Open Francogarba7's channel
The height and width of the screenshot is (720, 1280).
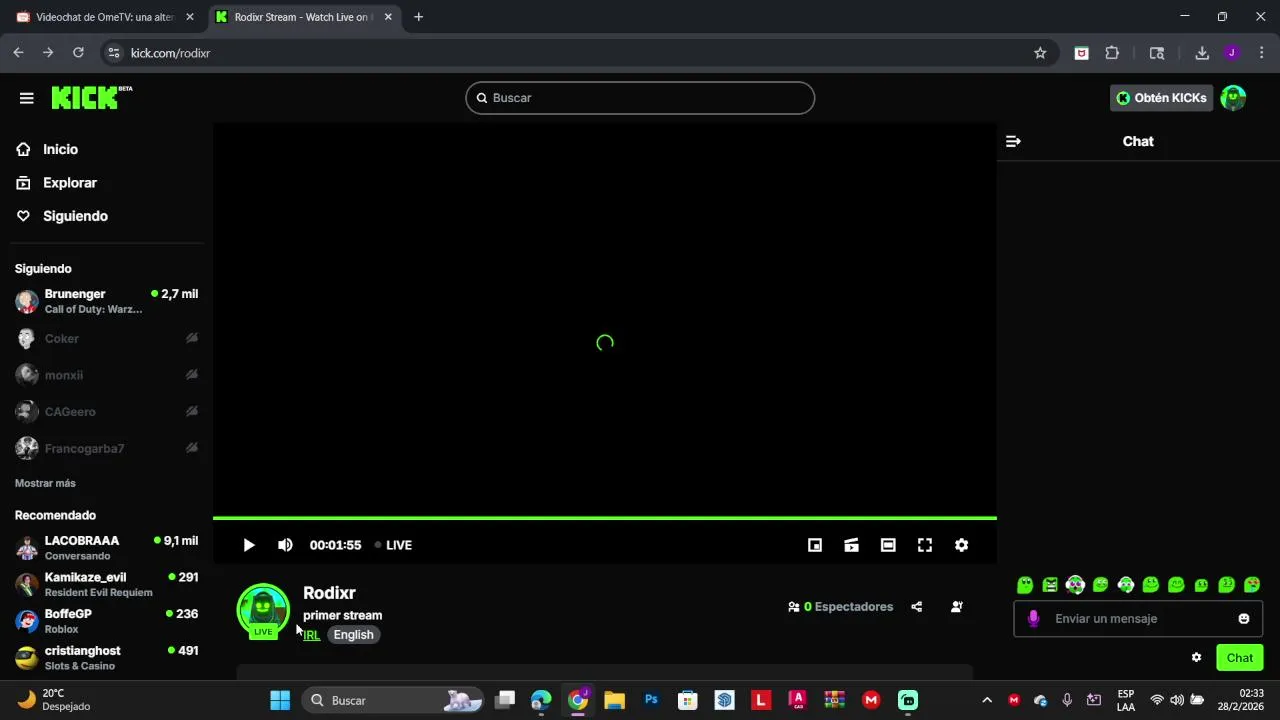pyautogui.click(x=106, y=448)
